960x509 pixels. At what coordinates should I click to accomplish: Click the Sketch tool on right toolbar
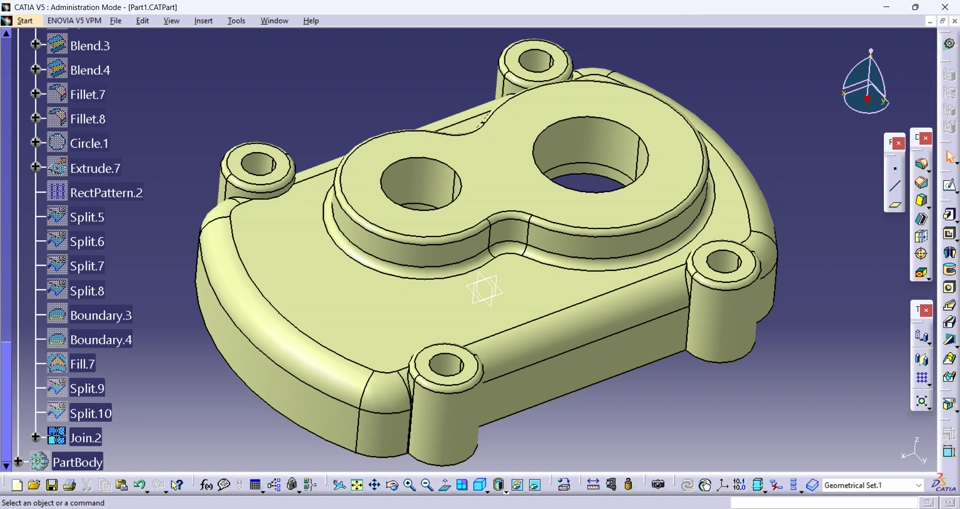(x=949, y=185)
